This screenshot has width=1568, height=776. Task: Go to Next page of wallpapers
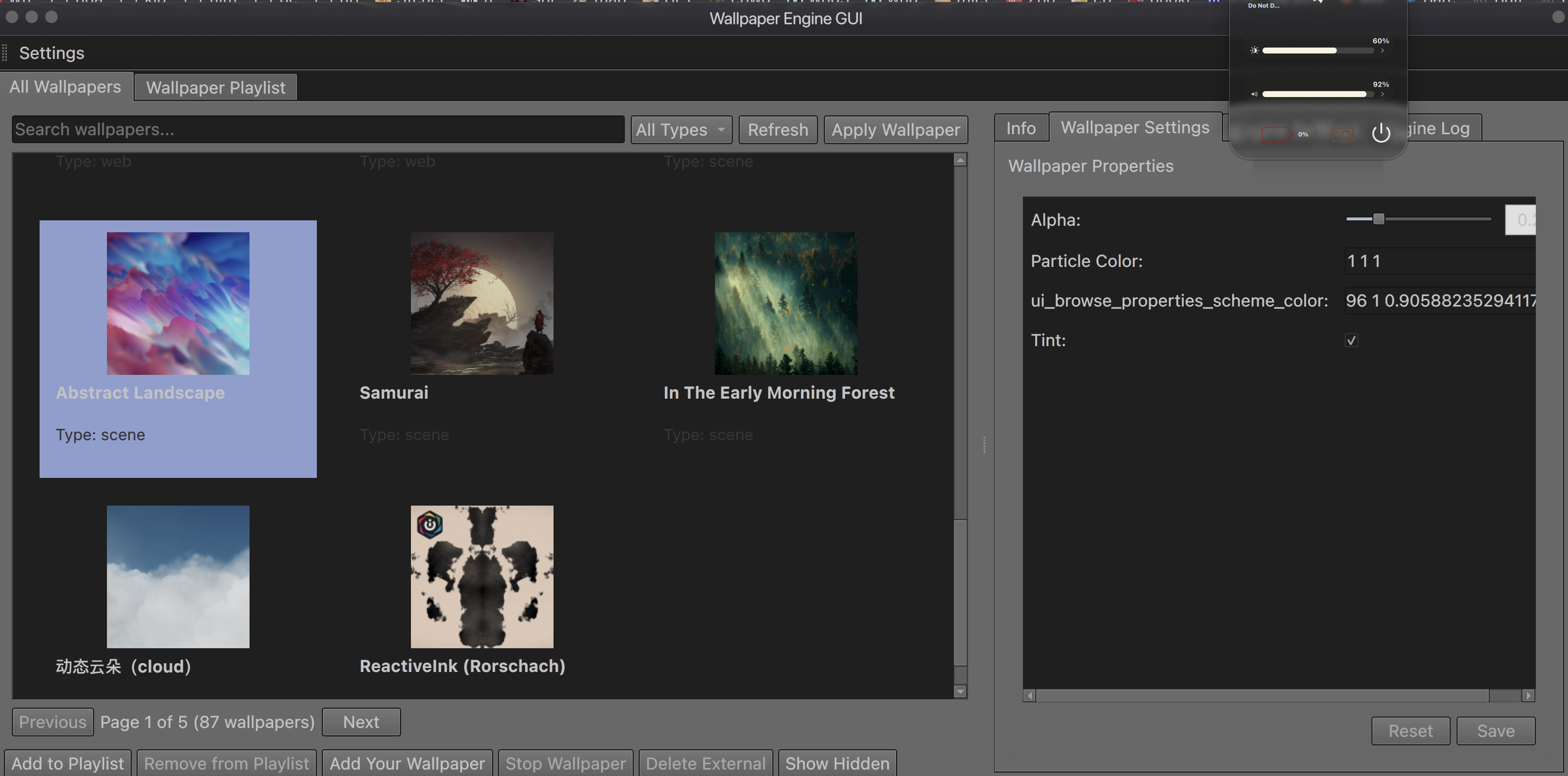[361, 722]
